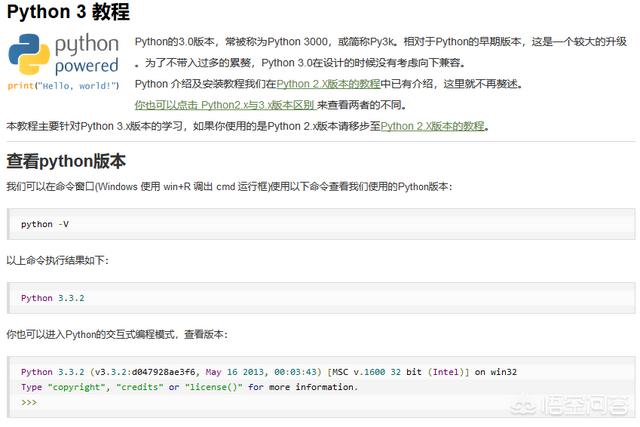Click the "查看python版本" section heading
This screenshot has width=640, height=427.
pos(66,161)
